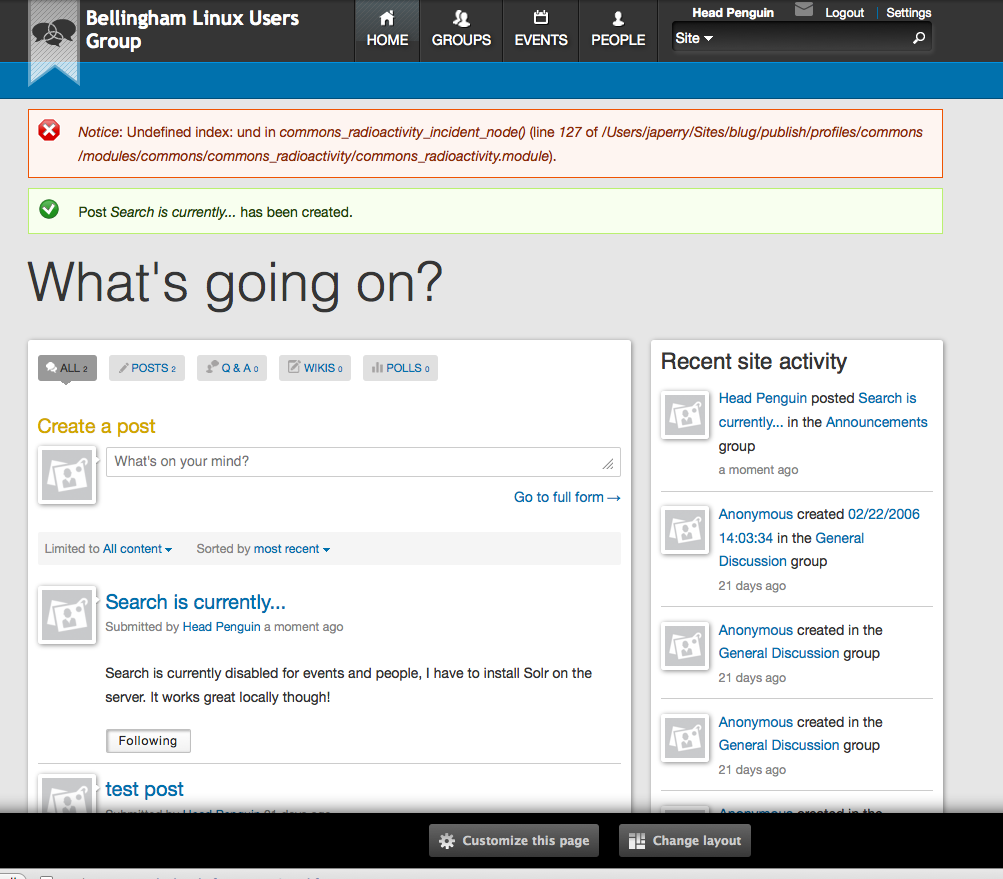Click the search magnifier icon

[920, 36]
